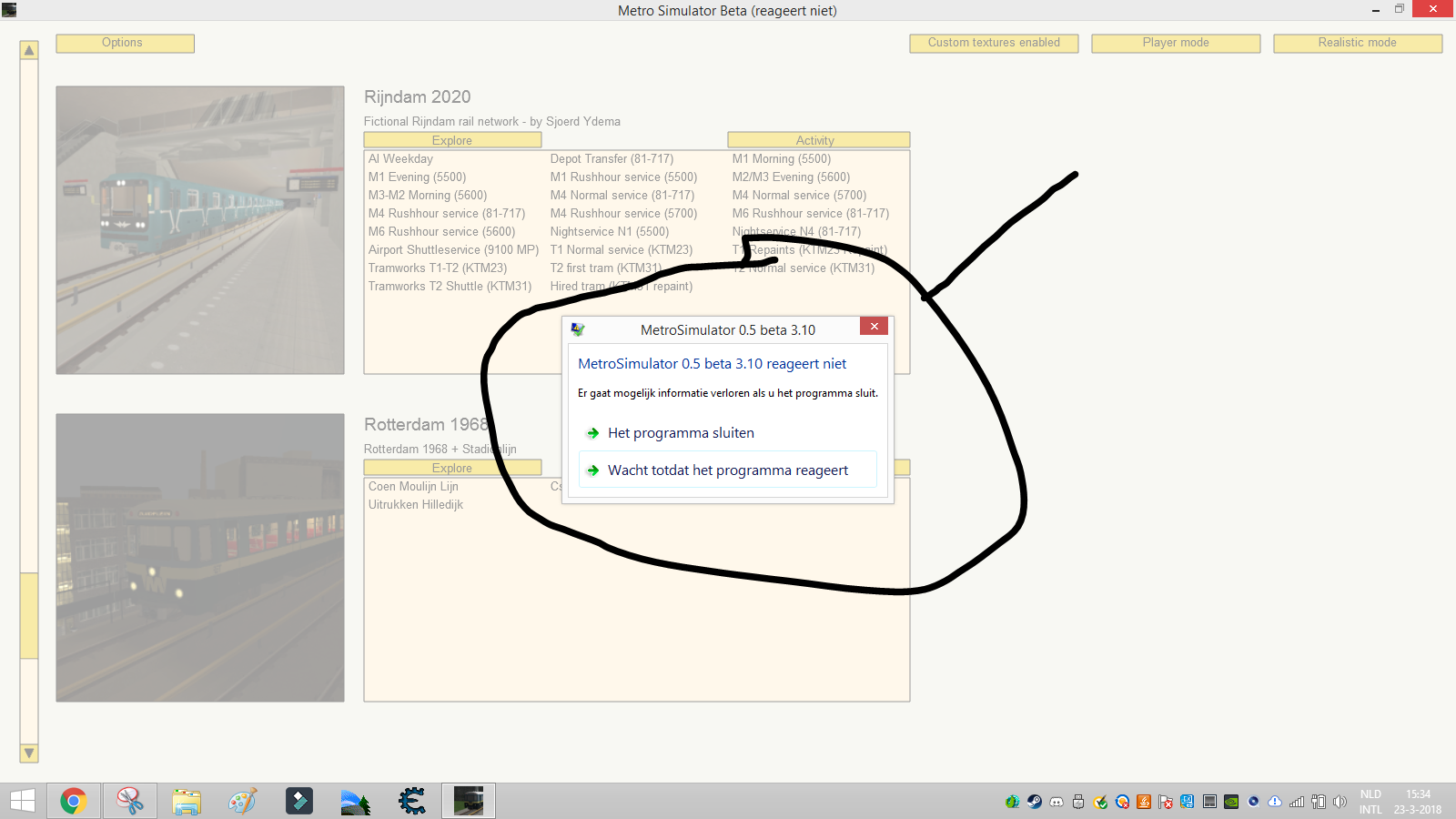Select Tramworks T1-T2 (KTM23)
Viewport: 1456px width, 819px height.
[x=438, y=268]
